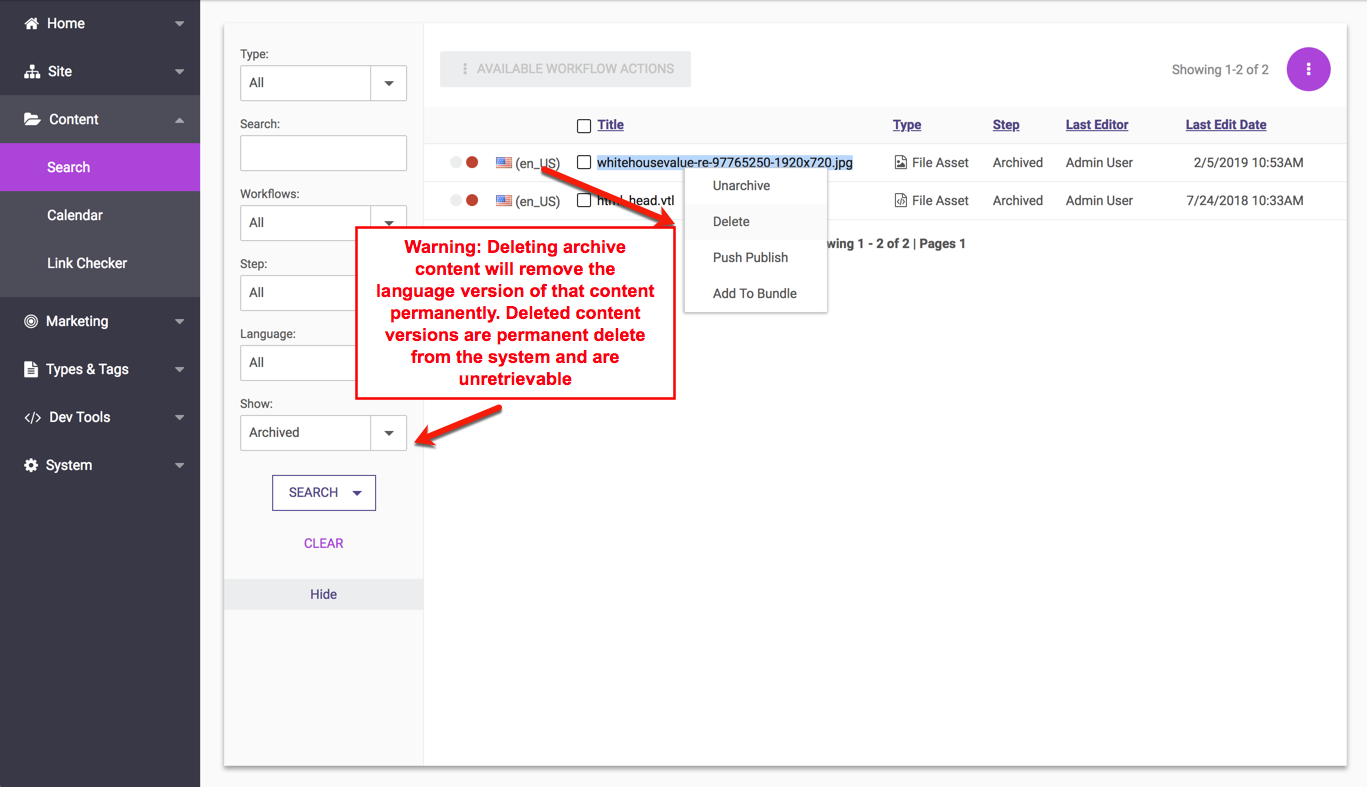Click the US flag on the first row
The image size is (1367, 787).
(504, 162)
